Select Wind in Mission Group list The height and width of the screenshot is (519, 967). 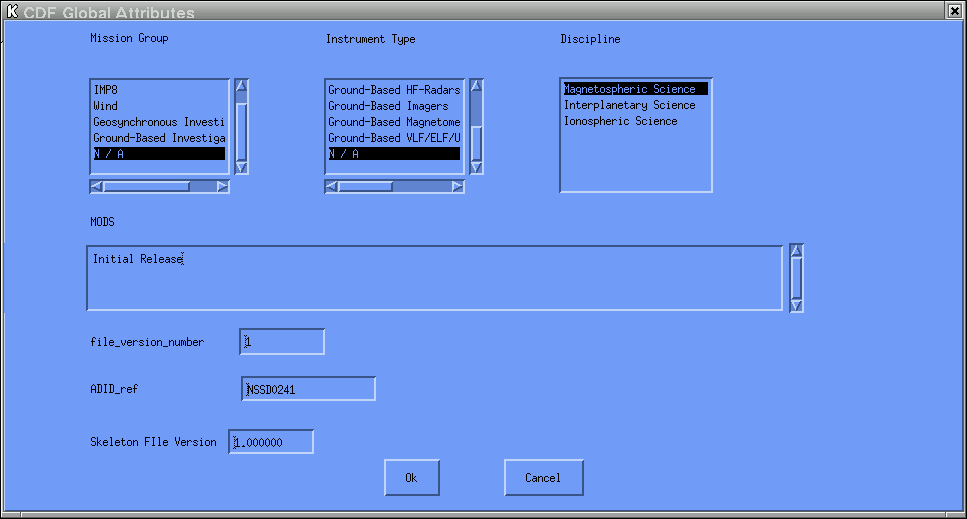pos(159,106)
